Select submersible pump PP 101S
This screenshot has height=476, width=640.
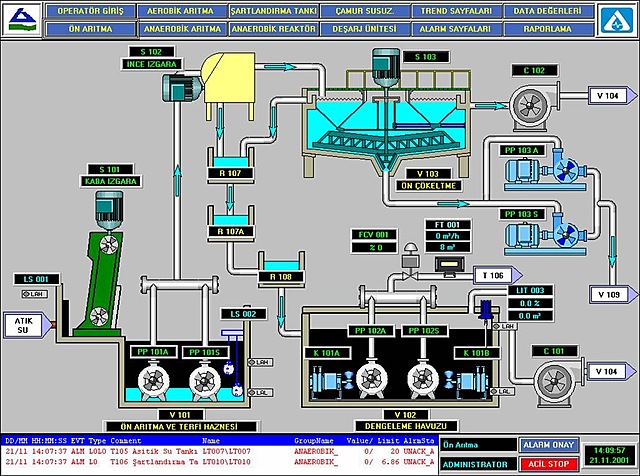click(x=205, y=380)
